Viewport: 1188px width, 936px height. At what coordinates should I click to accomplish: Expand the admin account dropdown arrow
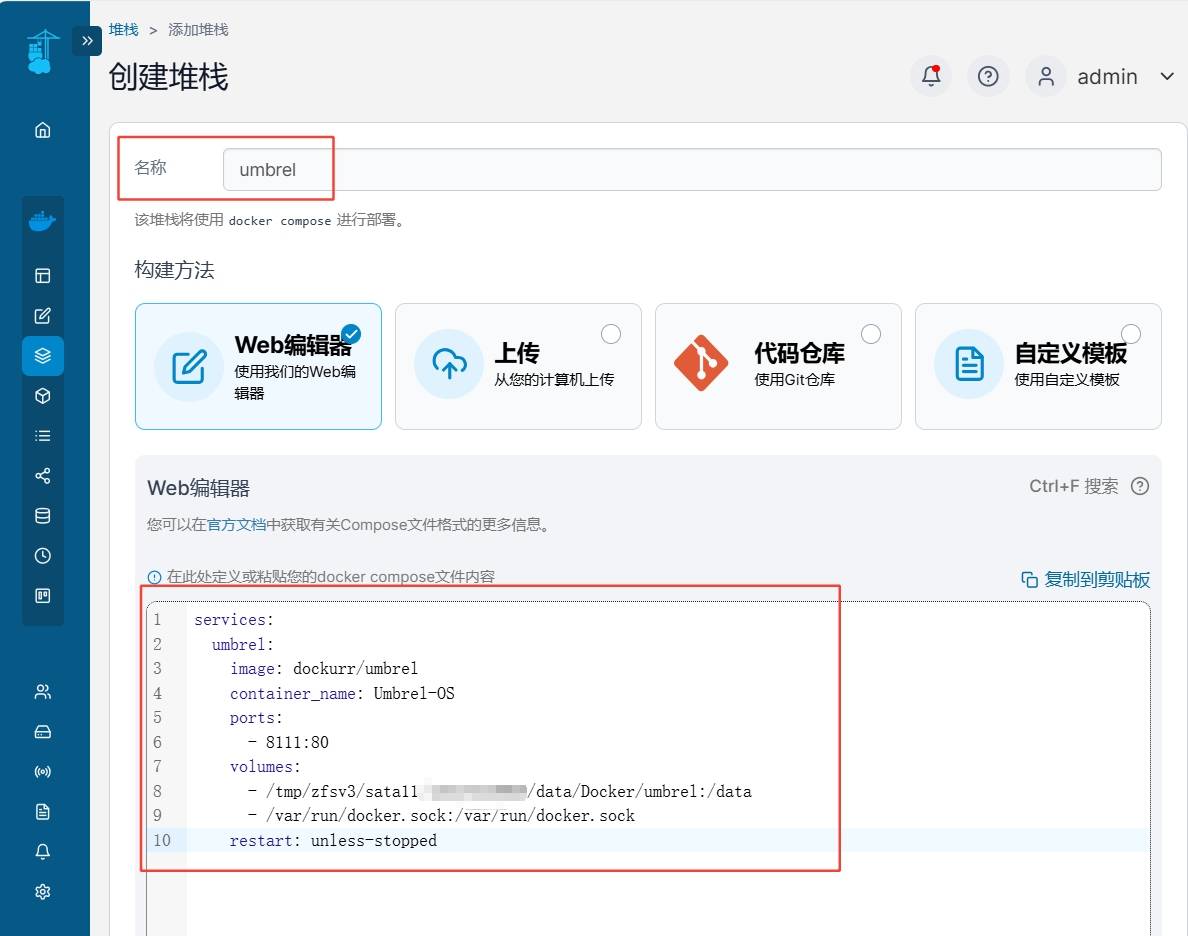tap(1167, 76)
